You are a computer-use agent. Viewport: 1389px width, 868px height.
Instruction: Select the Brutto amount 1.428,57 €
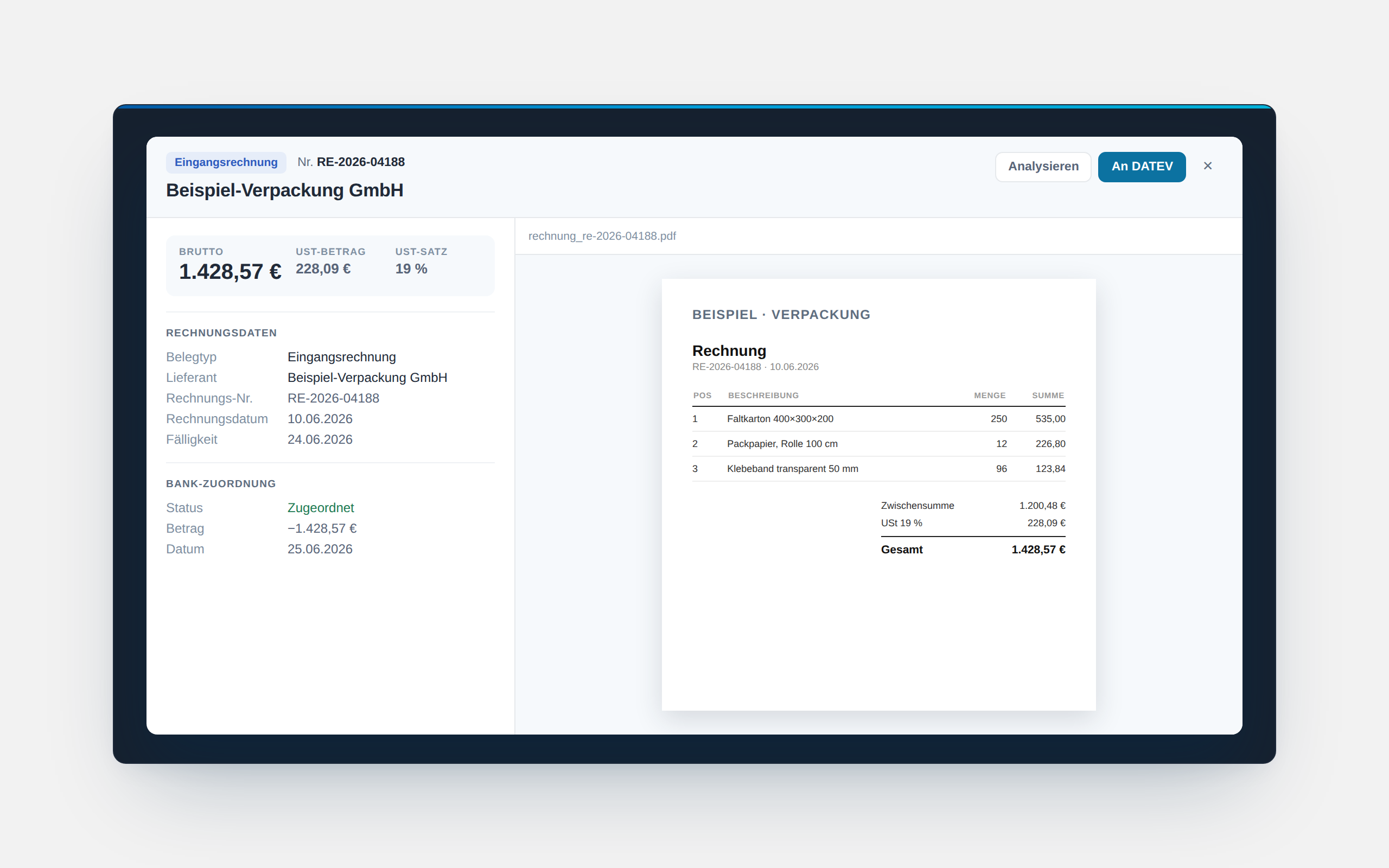pyautogui.click(x=230, y=272)
